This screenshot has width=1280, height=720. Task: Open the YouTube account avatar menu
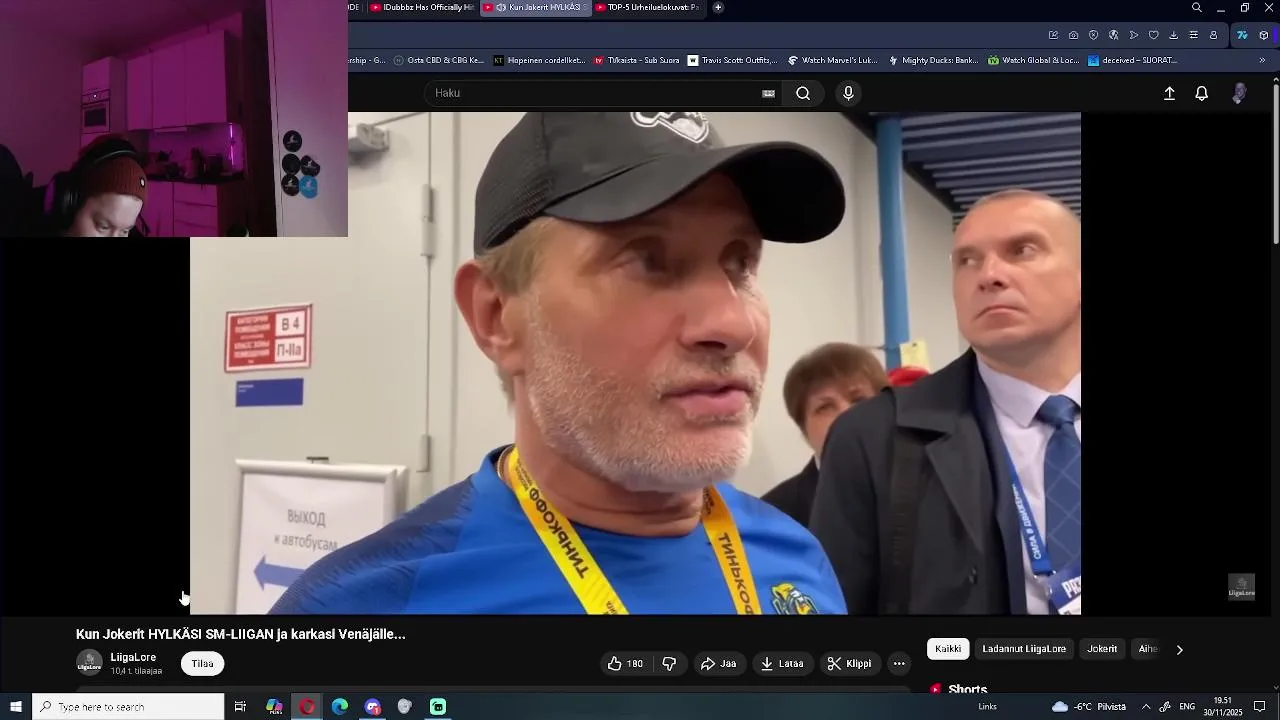(x=1239, y=93)
